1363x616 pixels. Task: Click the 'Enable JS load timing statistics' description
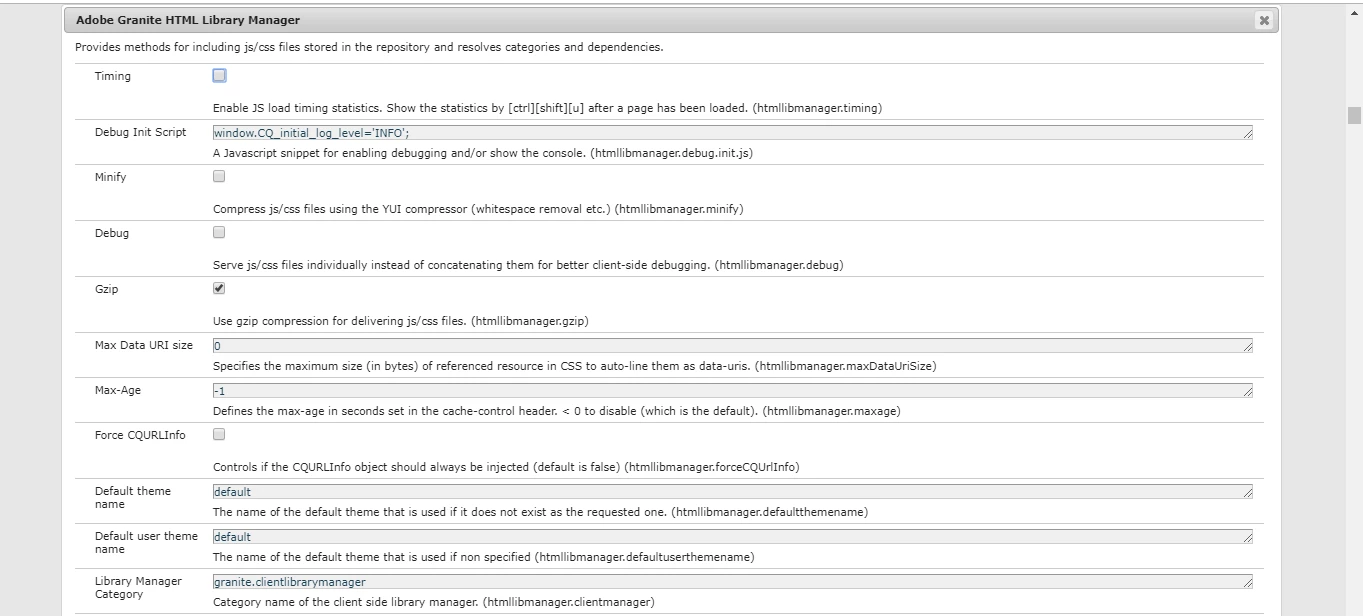pos(547,108)
